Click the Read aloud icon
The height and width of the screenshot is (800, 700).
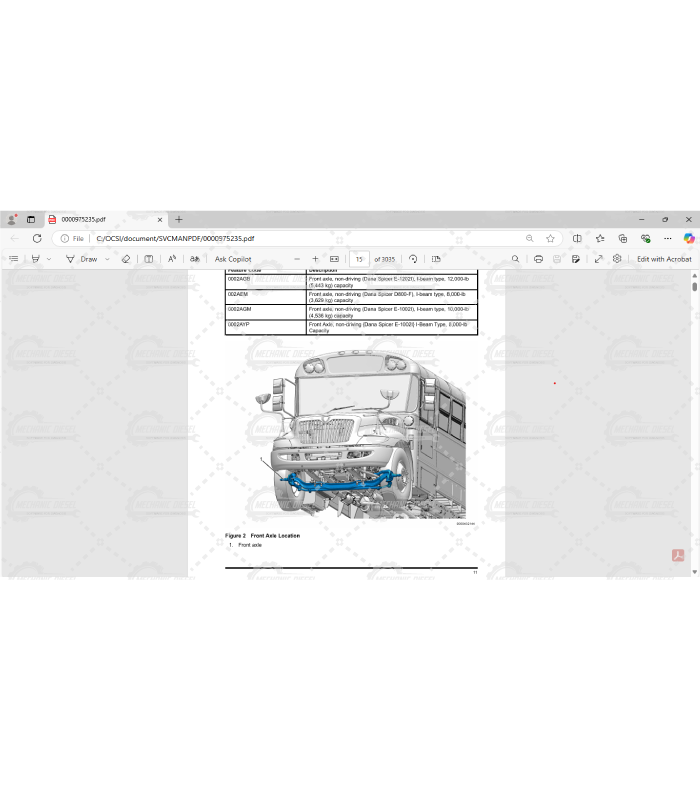172,259
